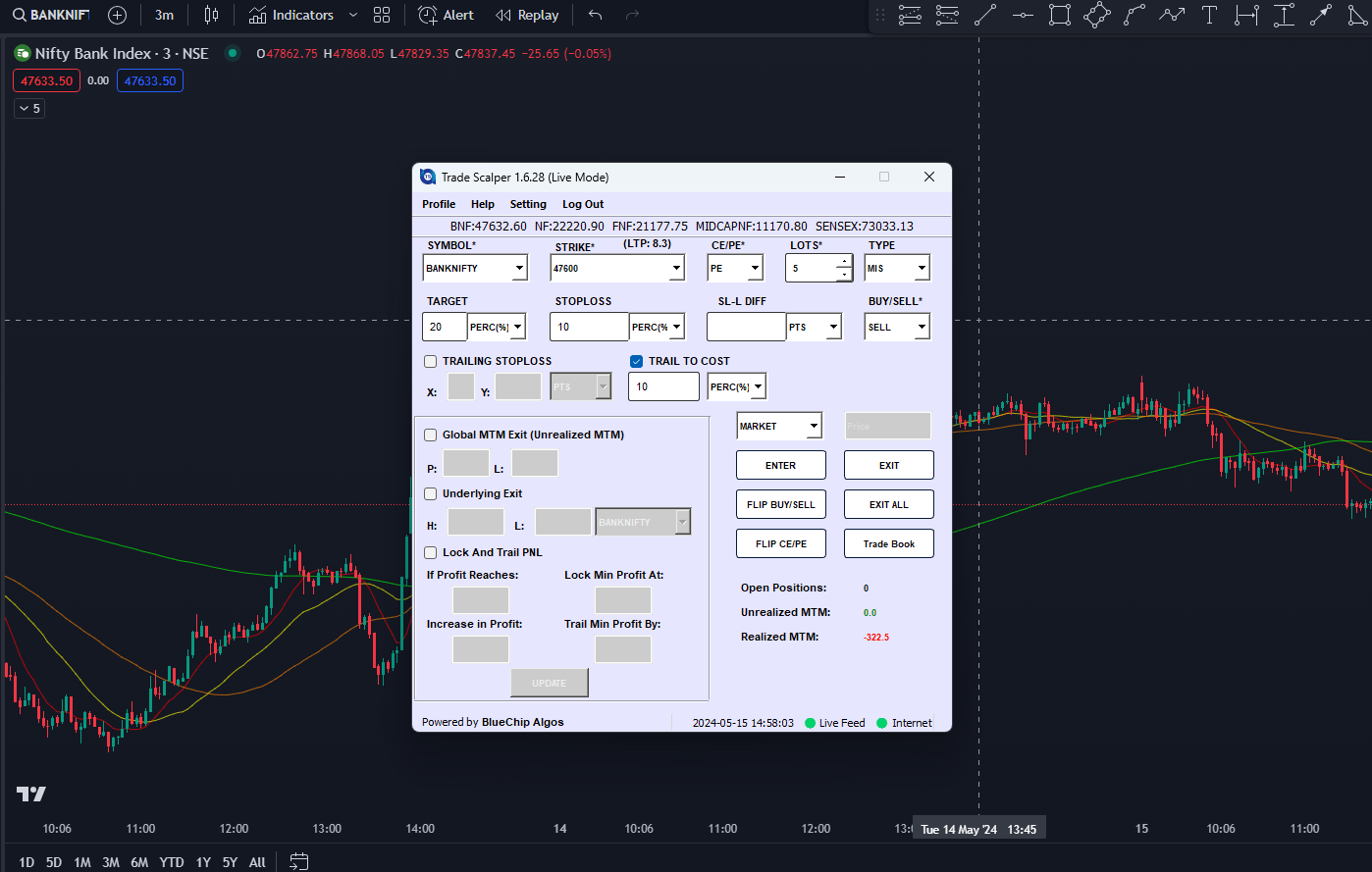Open the Trail To Cost PERC(%) dropdown

[736, 386]
